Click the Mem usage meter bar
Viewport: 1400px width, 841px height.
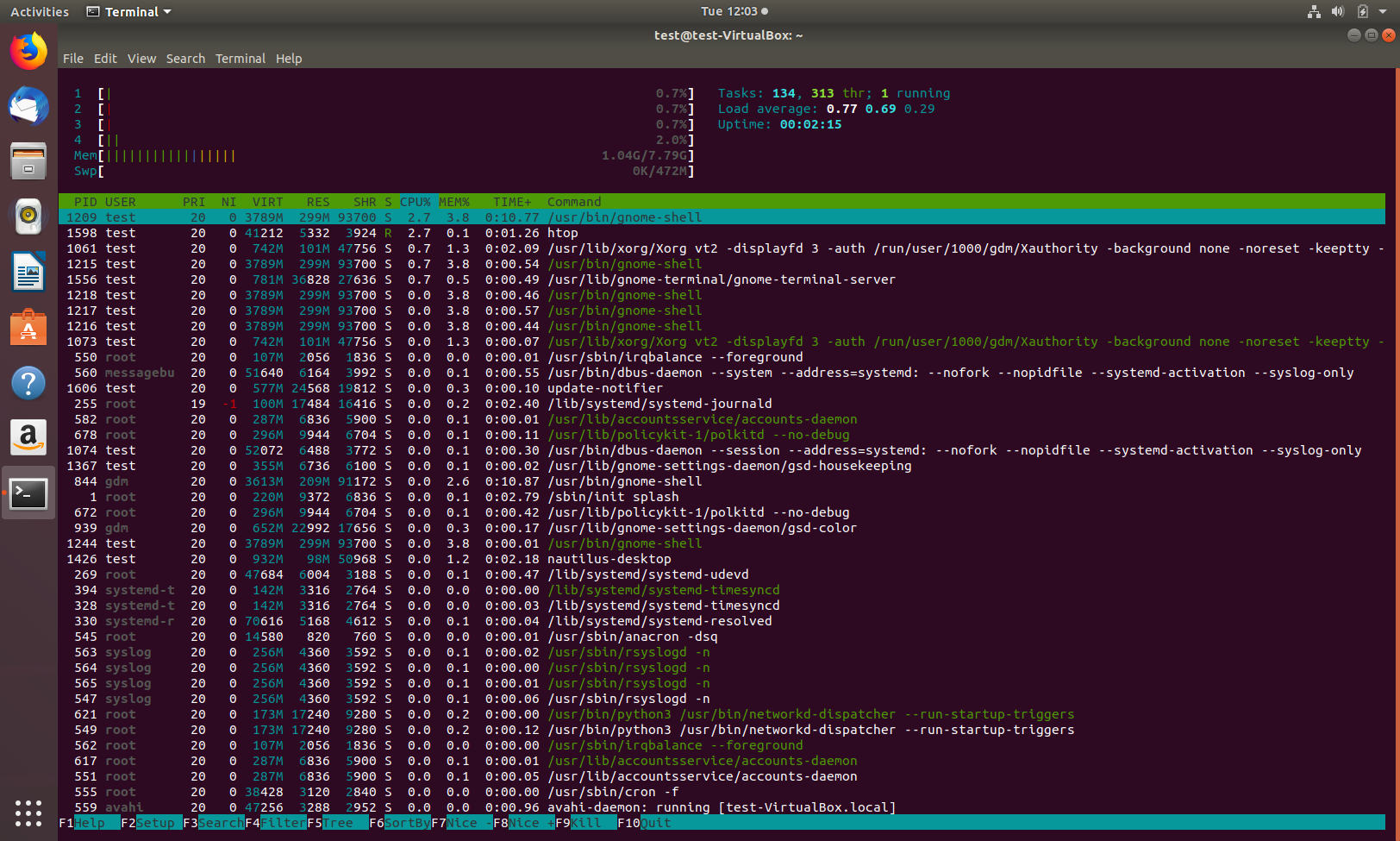point(384,155)
